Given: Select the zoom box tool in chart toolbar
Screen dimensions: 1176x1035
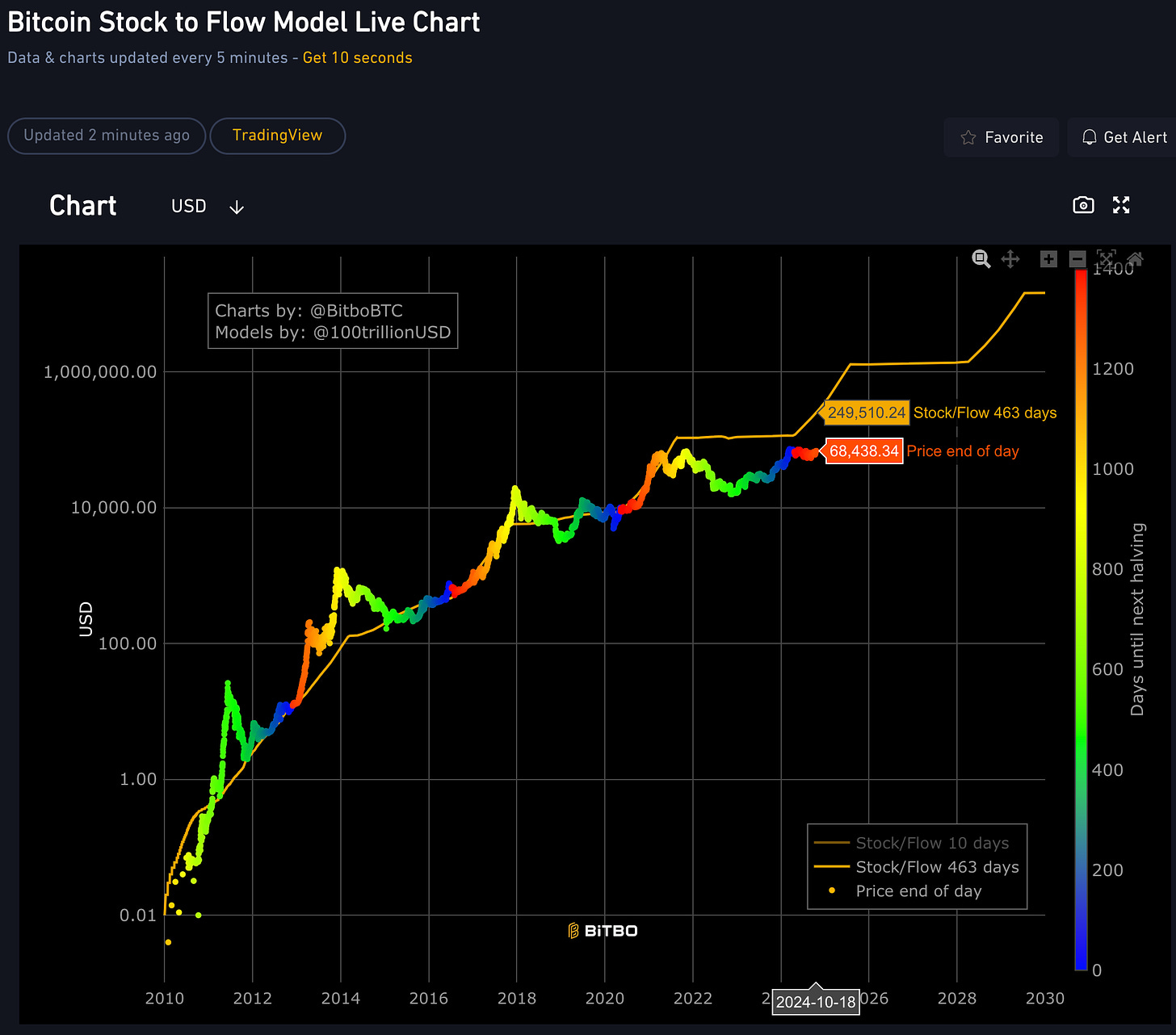Looking at the screenshot, I should (x=981, y=259).
